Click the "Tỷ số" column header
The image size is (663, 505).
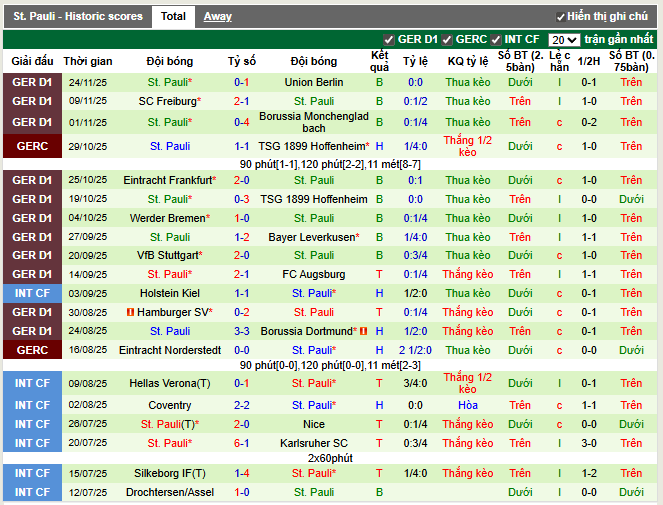tap(241, 61)
